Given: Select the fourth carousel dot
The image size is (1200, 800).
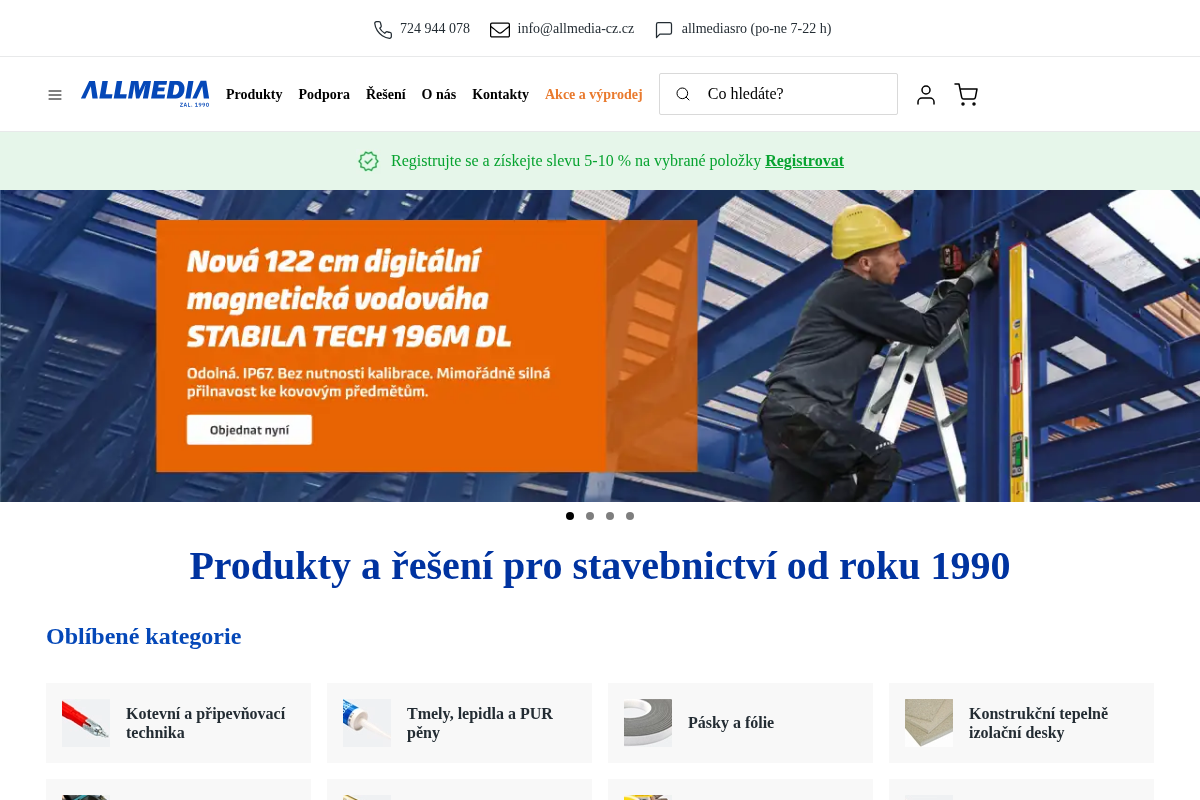Looking at the screenshot, I should tap(630, 516).
